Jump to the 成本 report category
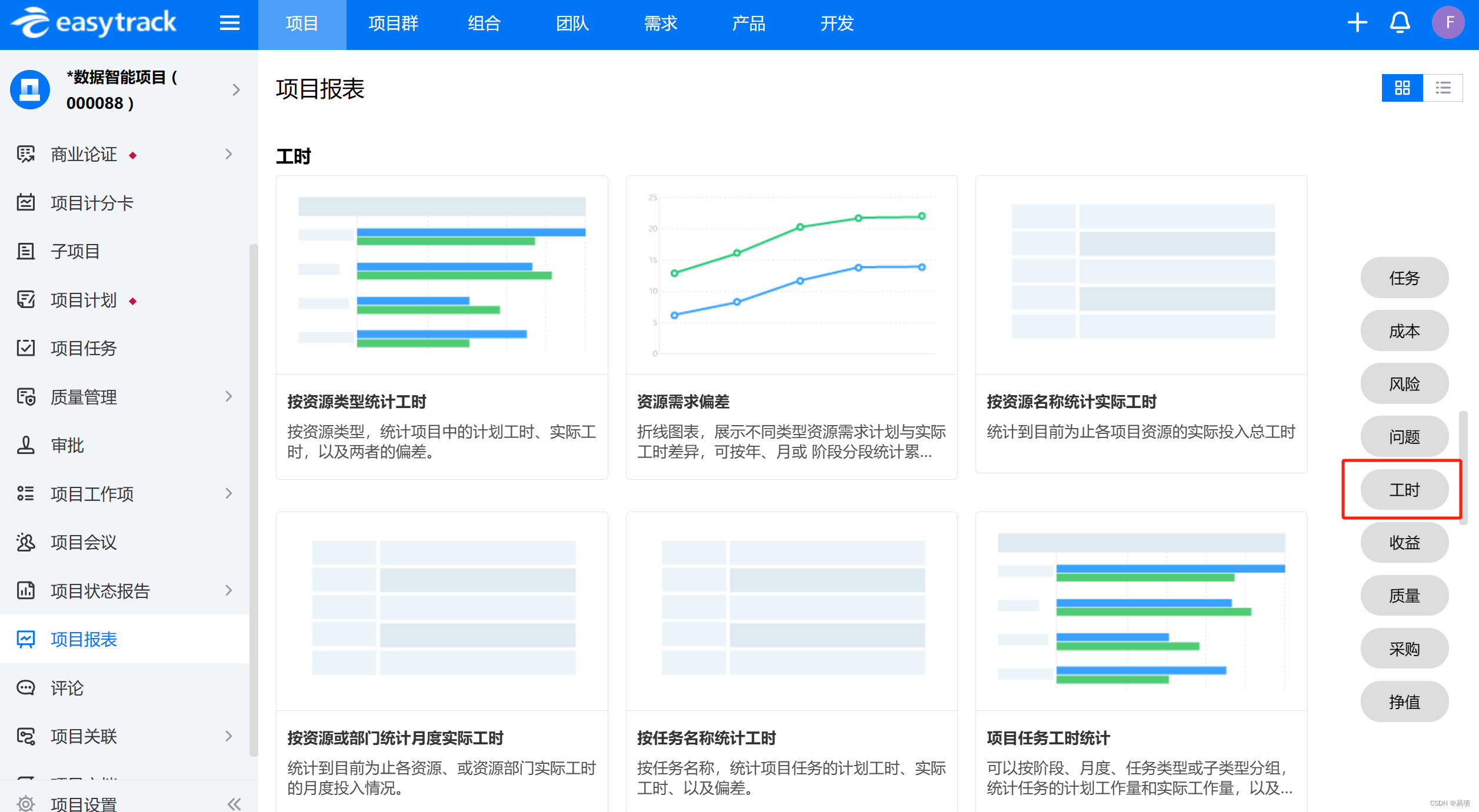Viewport: 1479px width, 812px height. (1404, 330)
